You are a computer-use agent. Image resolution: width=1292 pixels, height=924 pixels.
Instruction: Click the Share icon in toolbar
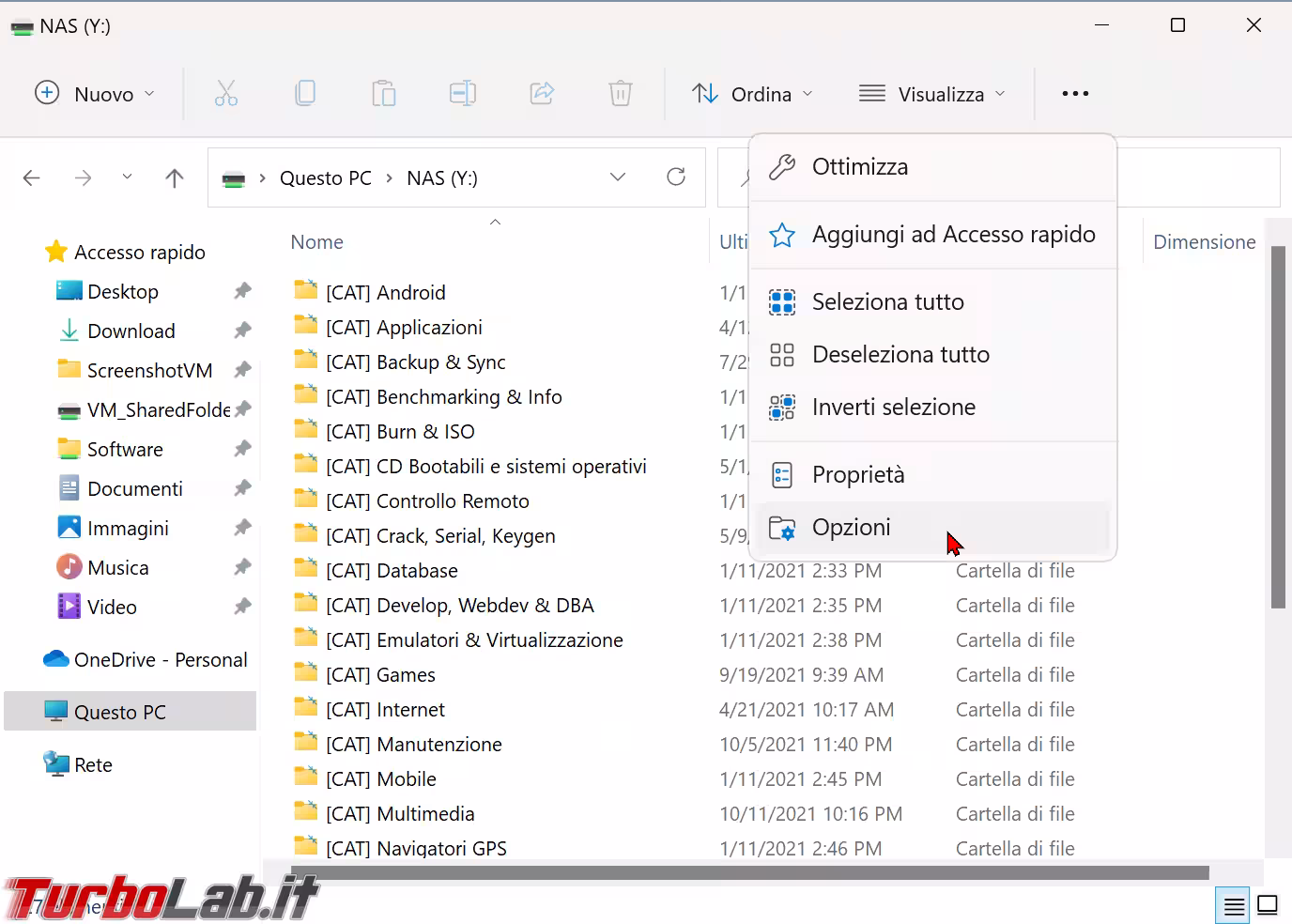(542, 94)
